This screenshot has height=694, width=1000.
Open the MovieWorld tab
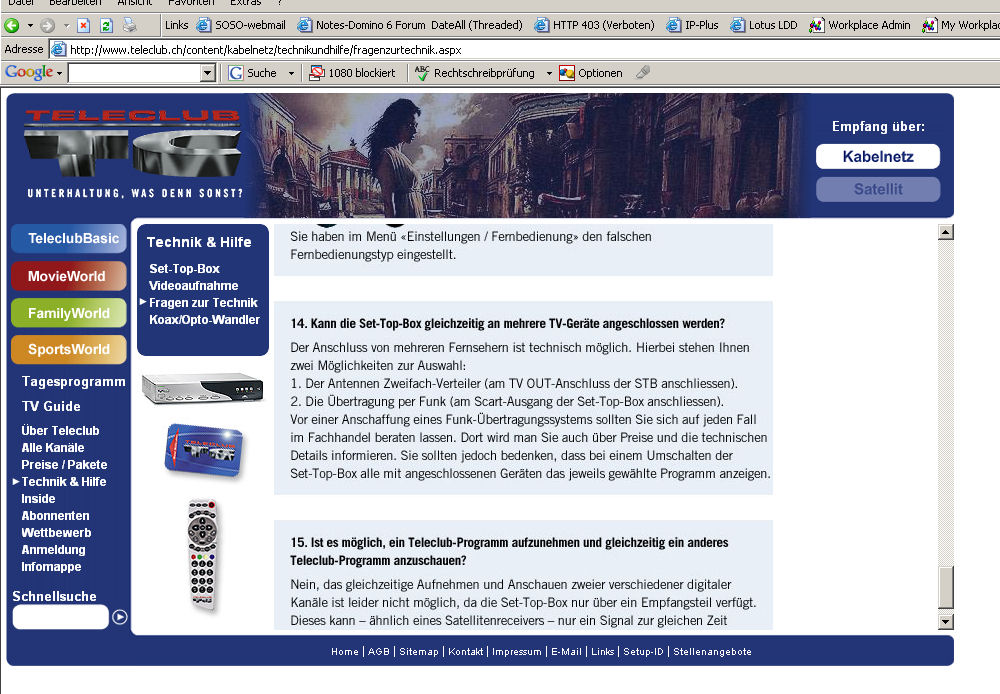coord(68,276)
